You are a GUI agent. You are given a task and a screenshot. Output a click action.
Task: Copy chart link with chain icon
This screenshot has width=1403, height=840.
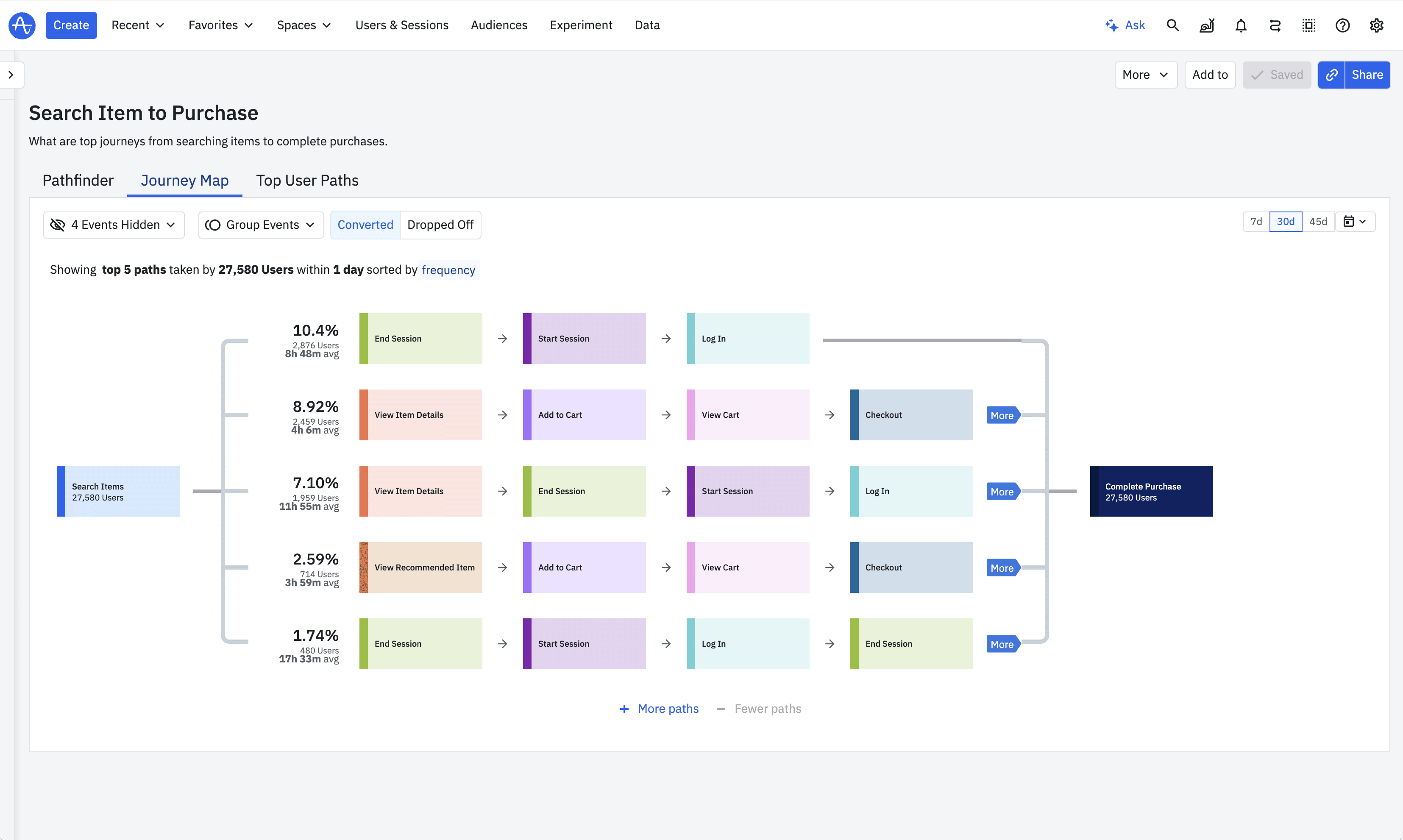pos(1331,75)
